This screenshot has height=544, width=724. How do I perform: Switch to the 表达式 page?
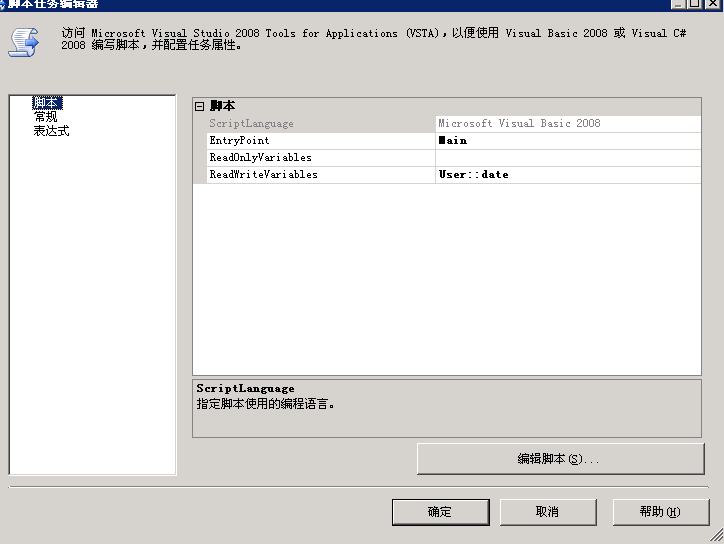pyautogui.click(x=51, y=131)
